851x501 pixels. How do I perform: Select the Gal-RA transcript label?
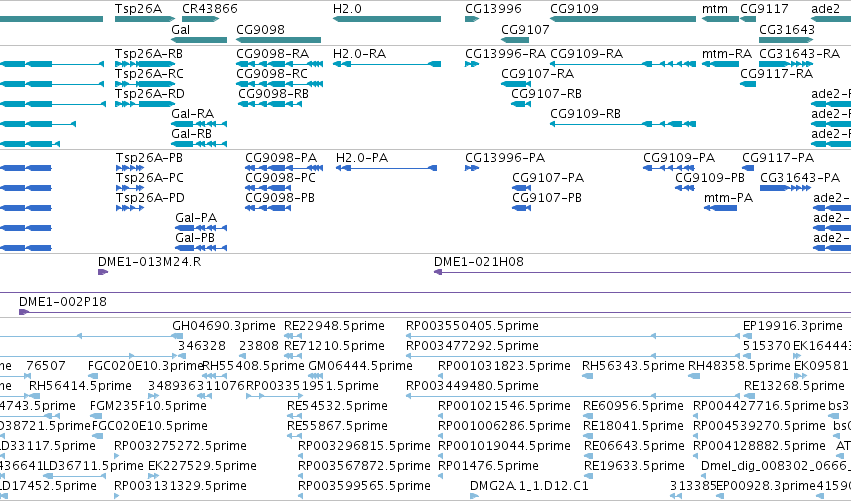pos(193,114)
